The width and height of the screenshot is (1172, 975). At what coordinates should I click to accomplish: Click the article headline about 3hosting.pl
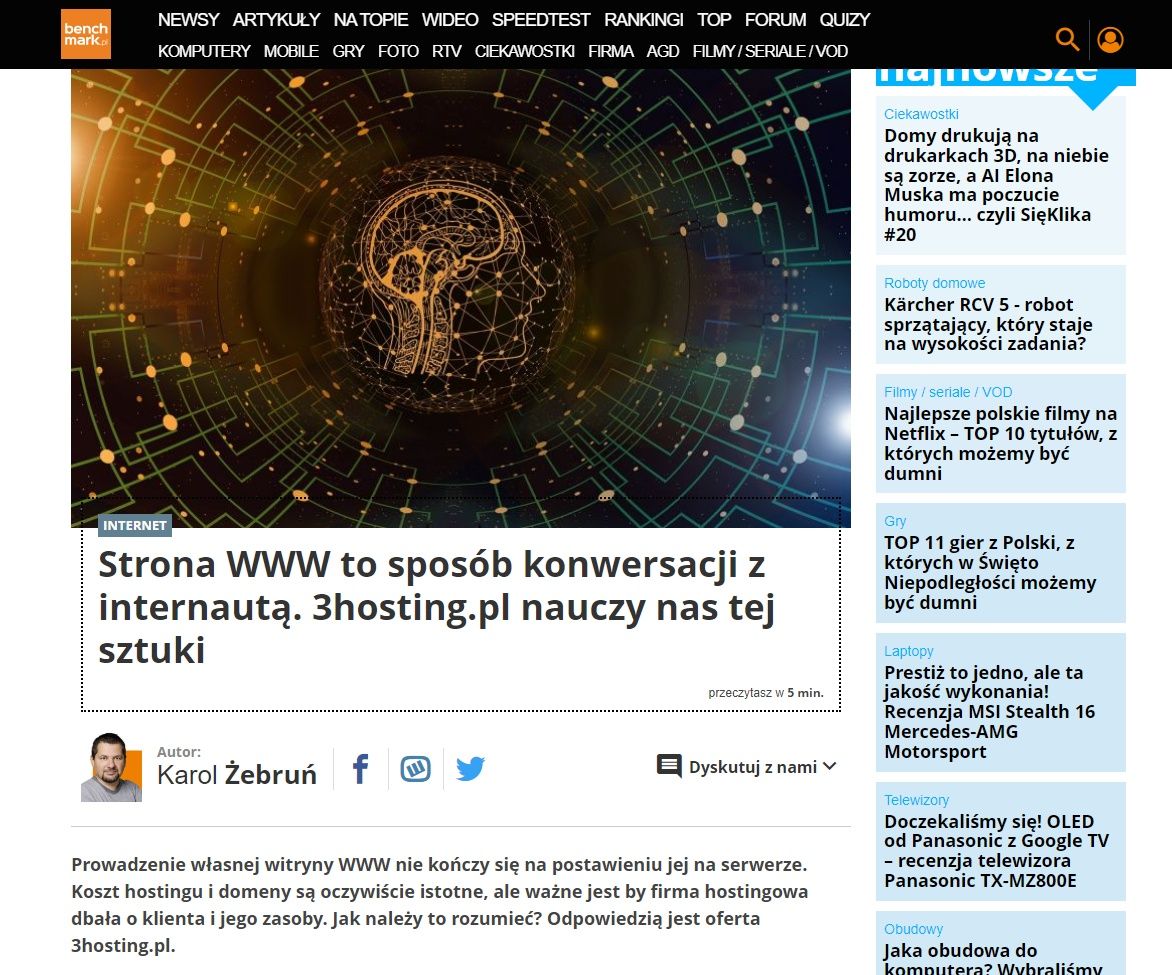(x=437, y=607)
